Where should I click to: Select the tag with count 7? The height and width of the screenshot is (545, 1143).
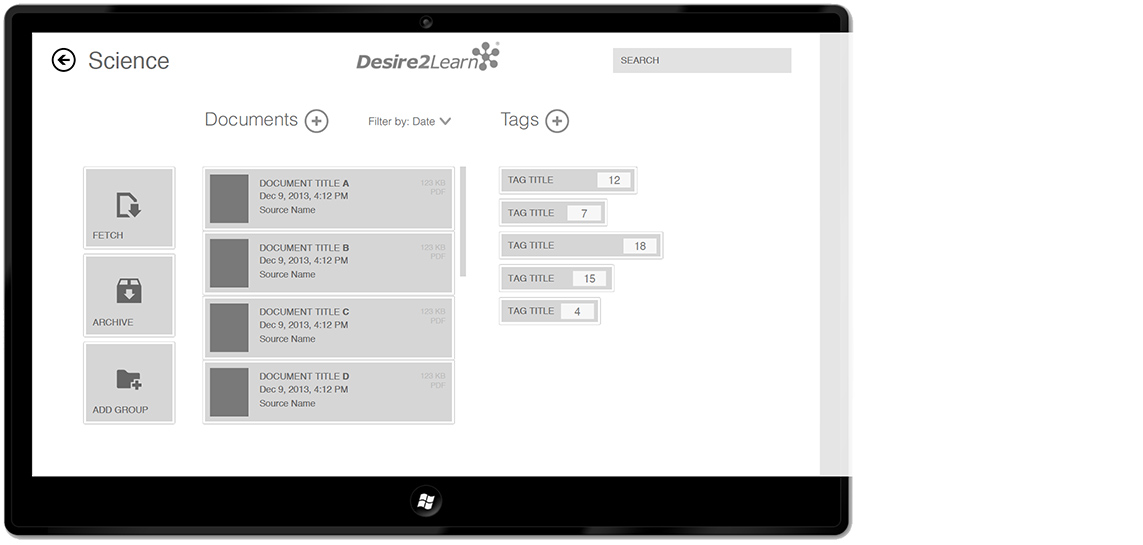pos(552,213)
